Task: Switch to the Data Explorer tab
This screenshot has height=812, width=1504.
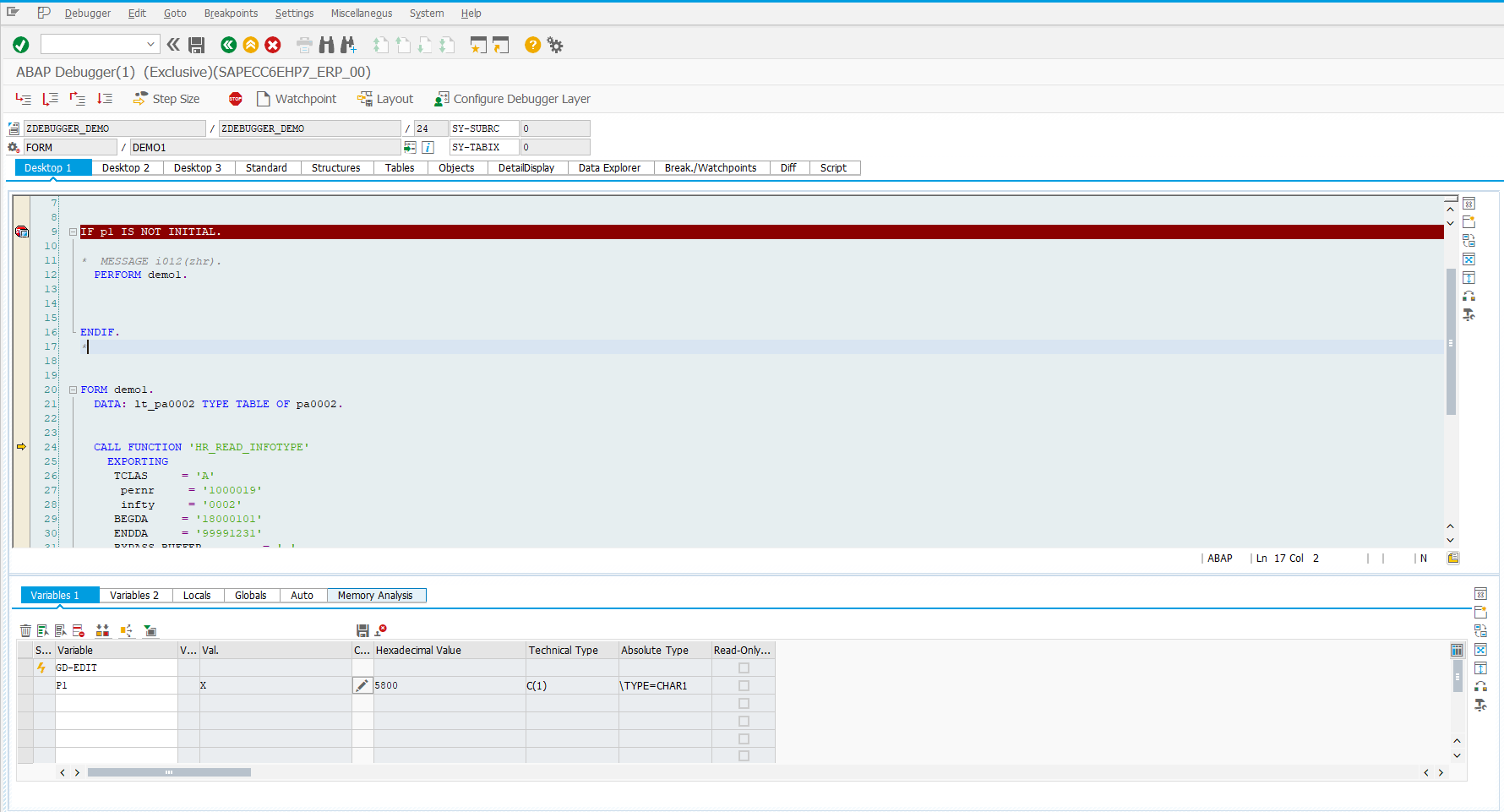Action: click(609, 168)
